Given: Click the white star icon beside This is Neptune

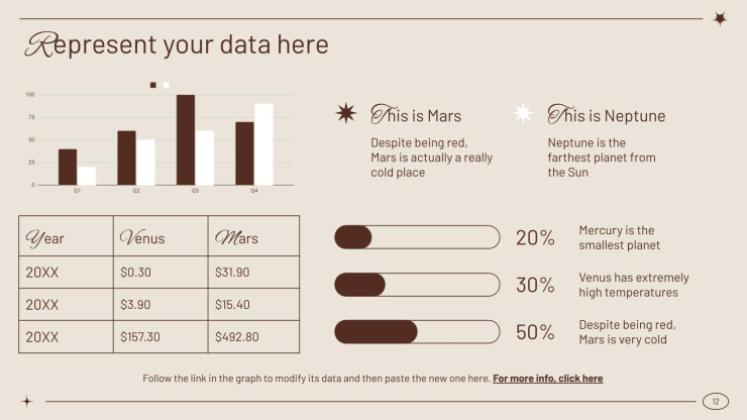Looking at the screenshot, I should pyautogui.click(x=523, y=113).
